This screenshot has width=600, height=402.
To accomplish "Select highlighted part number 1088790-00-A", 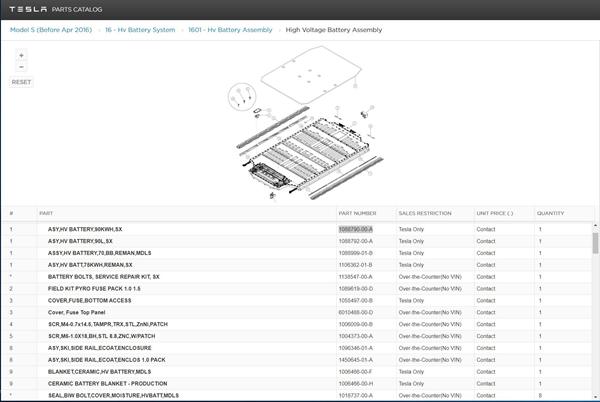I will point(356,229).
